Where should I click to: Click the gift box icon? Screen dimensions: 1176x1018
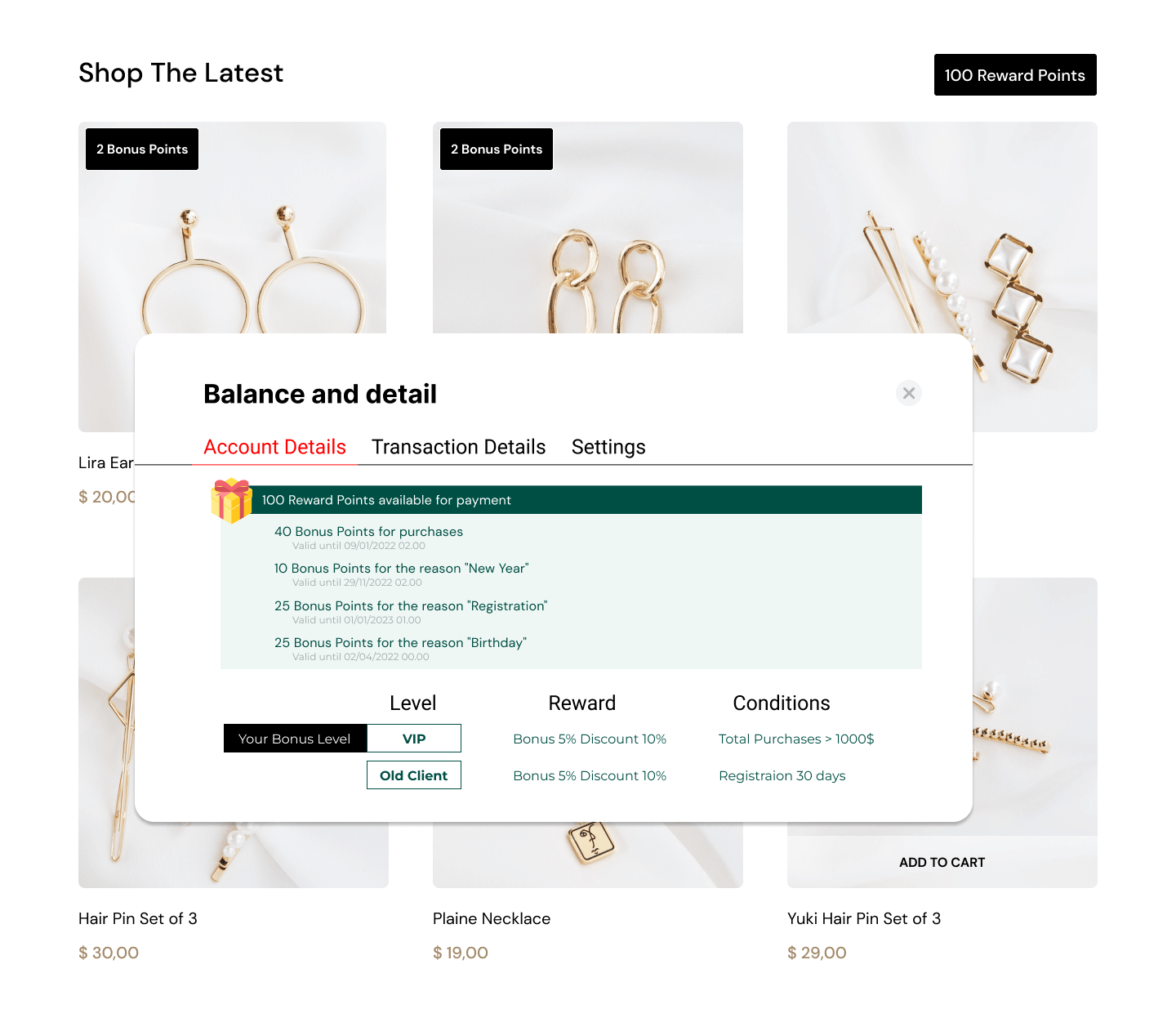click(x=231, y=500)
